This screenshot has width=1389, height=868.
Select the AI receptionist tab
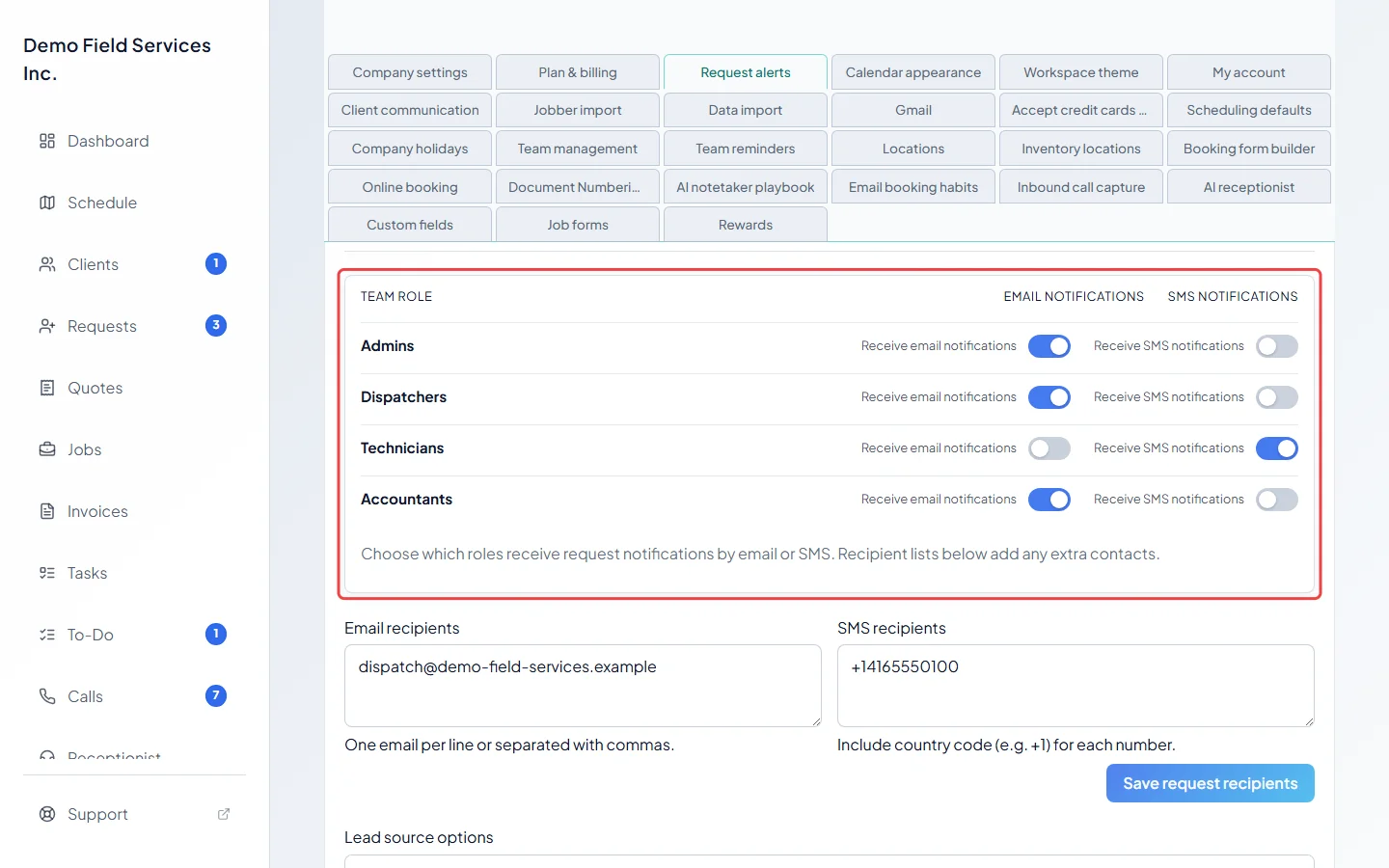pos(1249,187)
